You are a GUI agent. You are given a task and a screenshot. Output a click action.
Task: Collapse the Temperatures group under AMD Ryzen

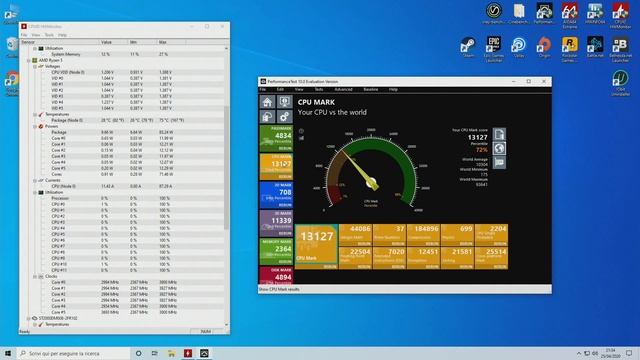(x=35, y=114)
